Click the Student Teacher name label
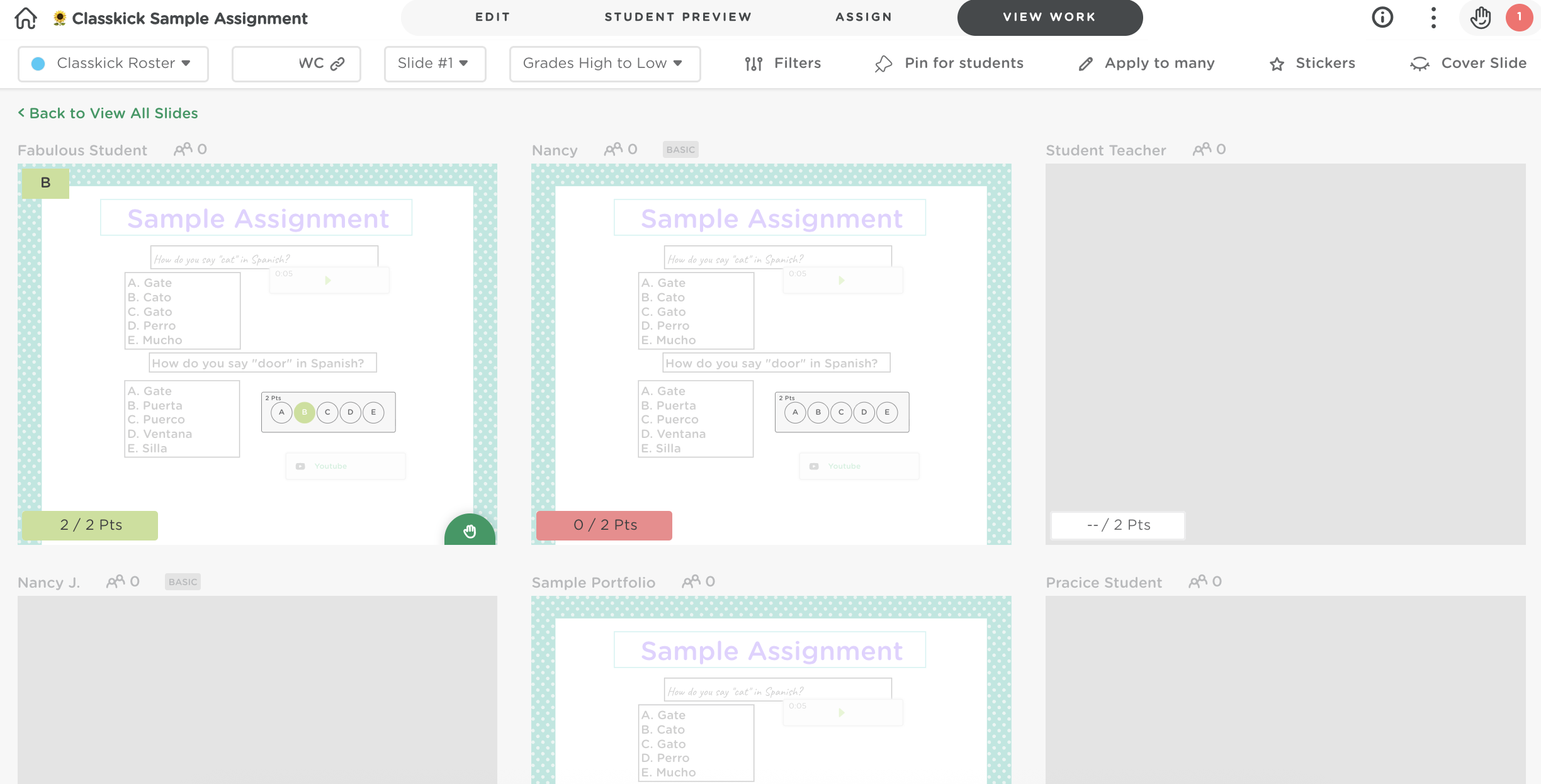The height and width of the screenshot is (784, 1541). click(x=1106, y=150)
